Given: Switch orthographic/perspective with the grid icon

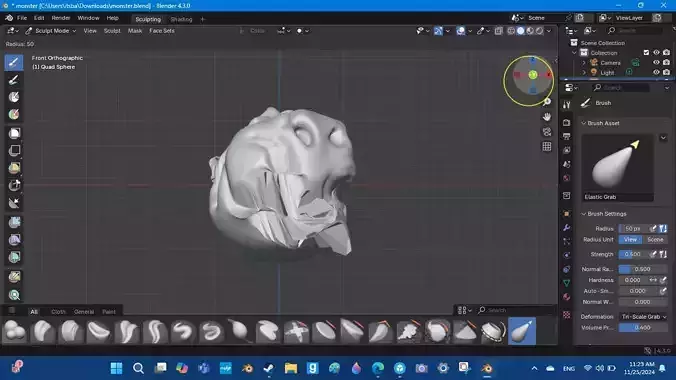Looking at the screenshot, I should tap(547, 147).
